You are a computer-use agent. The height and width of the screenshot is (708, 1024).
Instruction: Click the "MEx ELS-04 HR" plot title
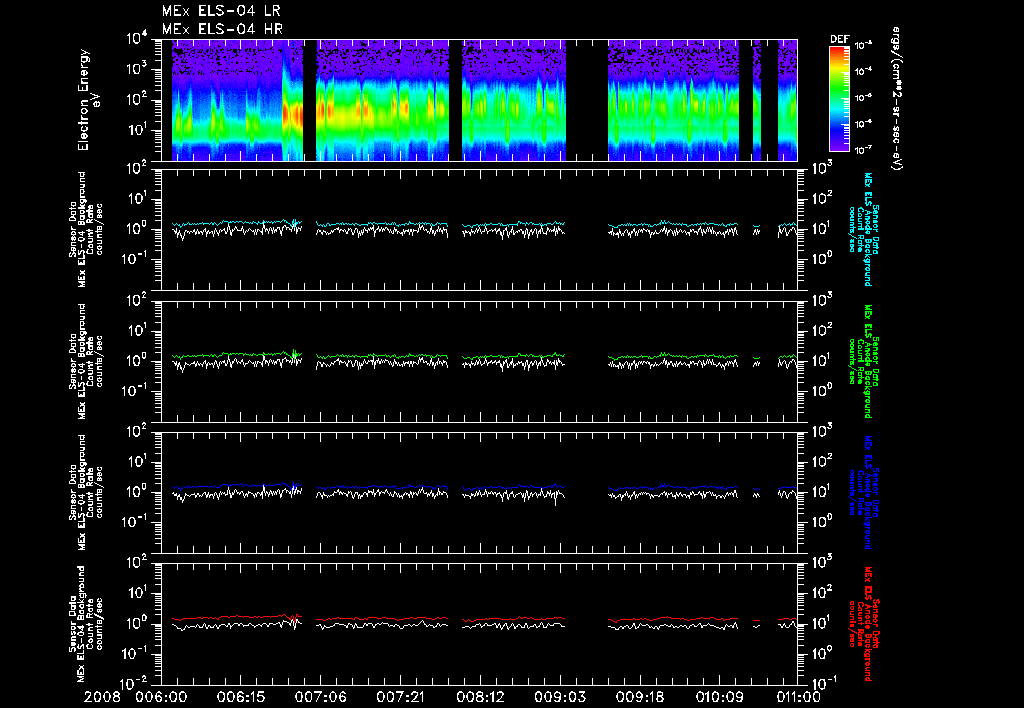tap(222, 29)
